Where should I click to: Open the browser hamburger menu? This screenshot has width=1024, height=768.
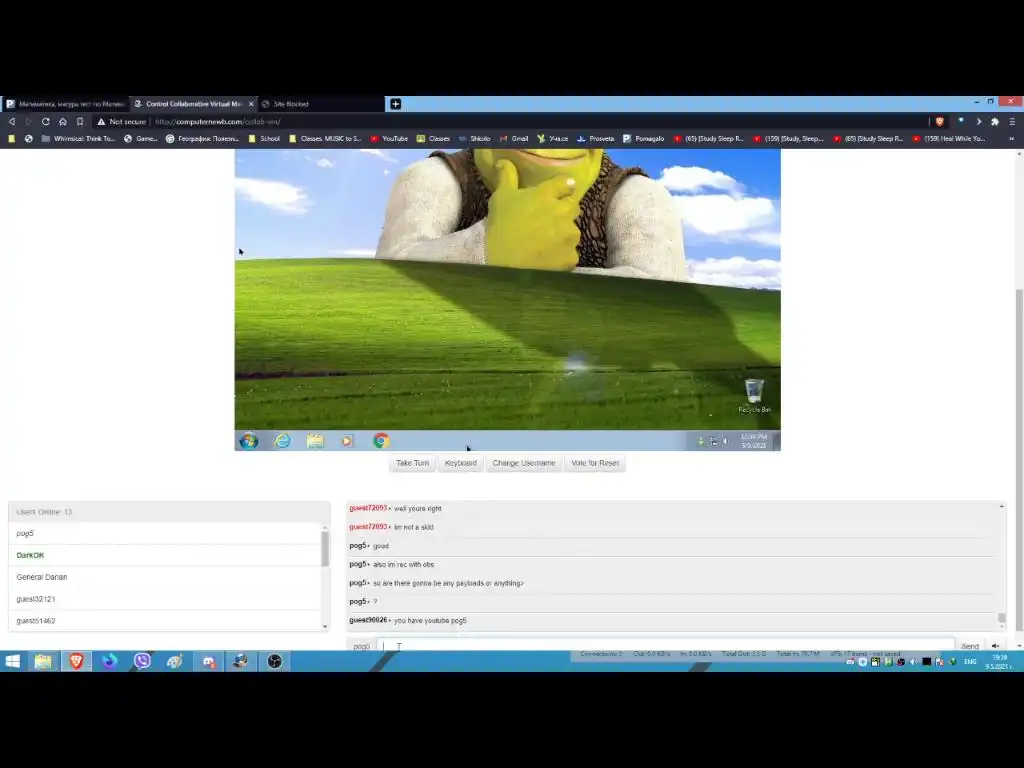[x=1012, y=121]
